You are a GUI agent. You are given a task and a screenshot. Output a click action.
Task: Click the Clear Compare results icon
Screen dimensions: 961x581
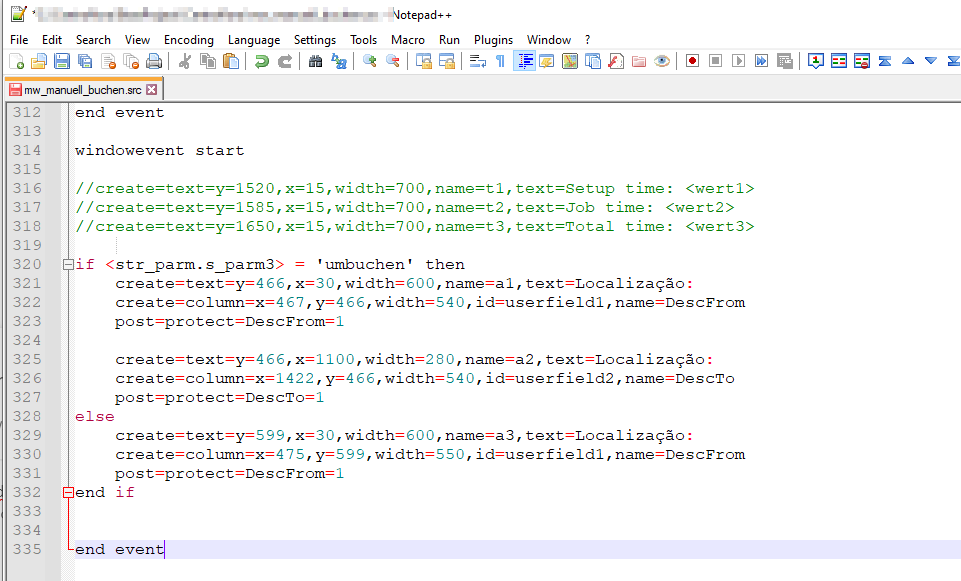(862, 61)
